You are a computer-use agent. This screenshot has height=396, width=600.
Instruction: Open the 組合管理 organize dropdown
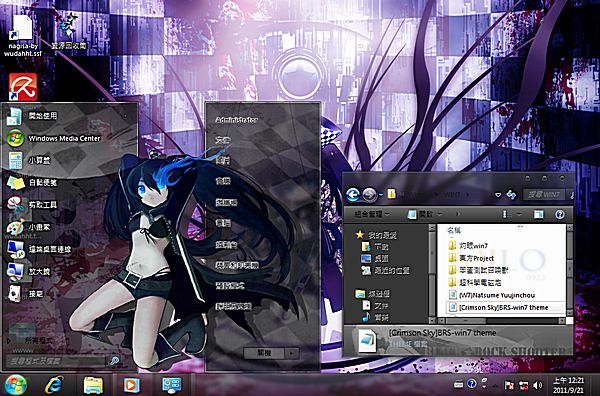coord(372,214)
